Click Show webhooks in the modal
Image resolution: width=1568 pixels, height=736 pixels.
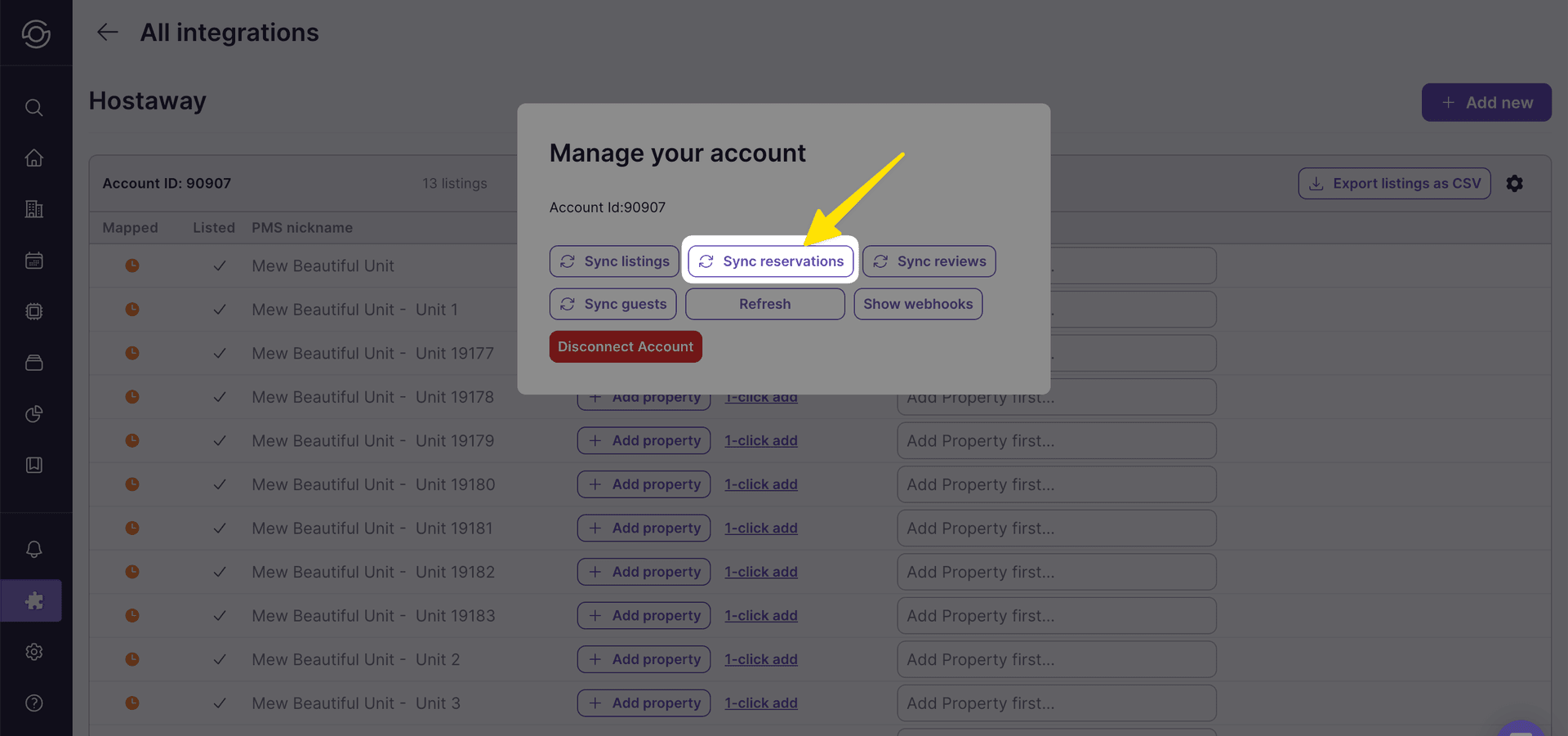coord(918,303)
